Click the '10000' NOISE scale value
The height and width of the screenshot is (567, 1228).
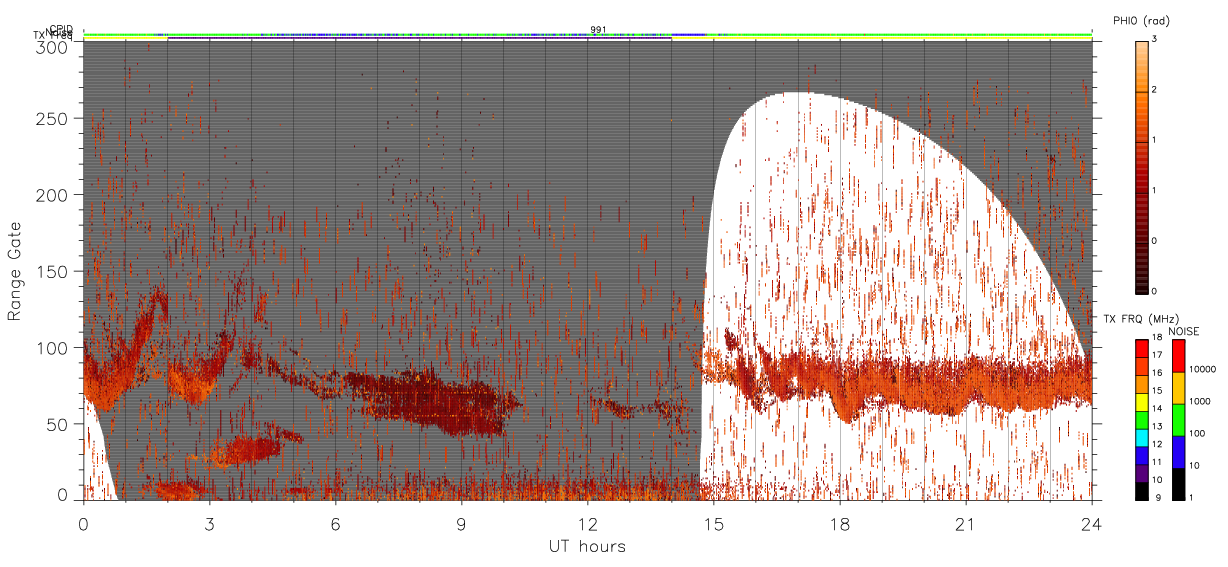pos(1204,370)
